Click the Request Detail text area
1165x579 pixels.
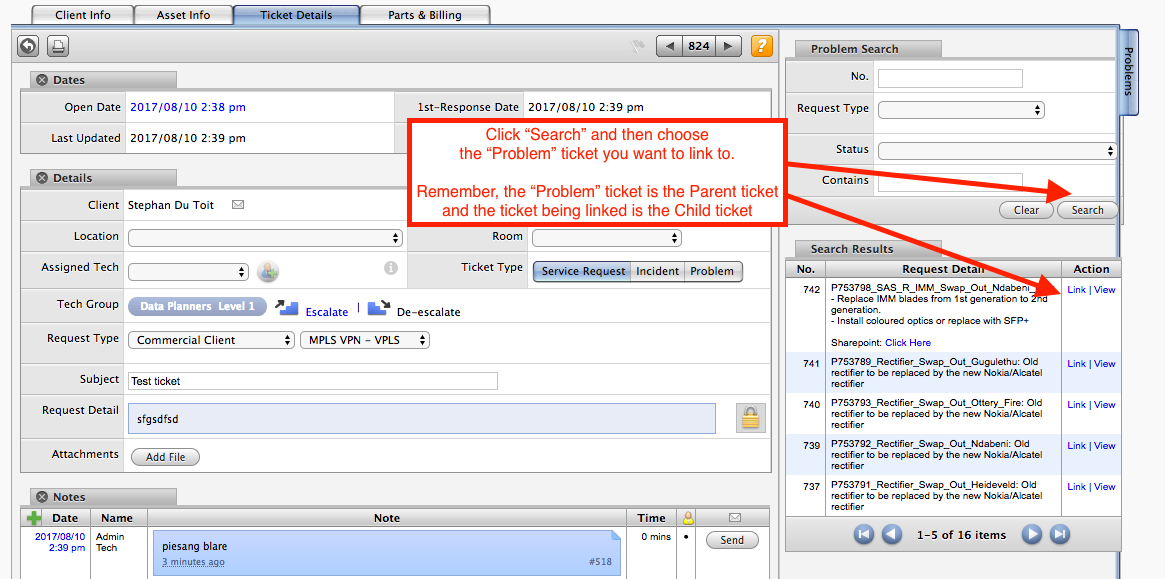coord(422,418)
